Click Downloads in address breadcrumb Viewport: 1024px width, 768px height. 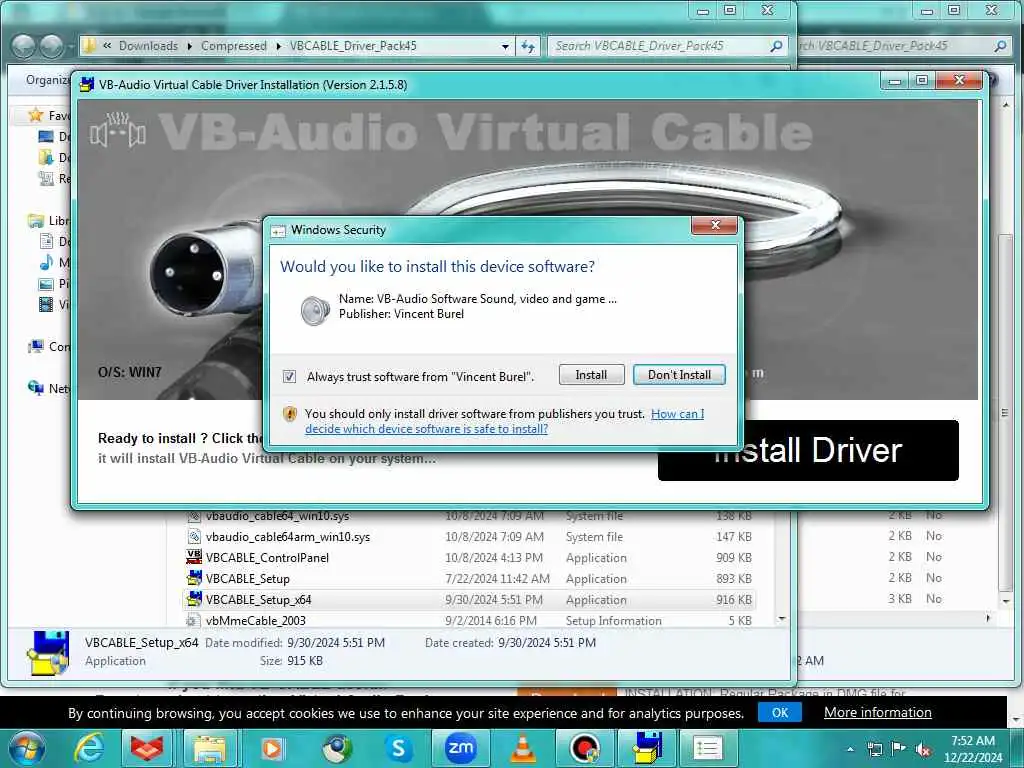point(148,46)
